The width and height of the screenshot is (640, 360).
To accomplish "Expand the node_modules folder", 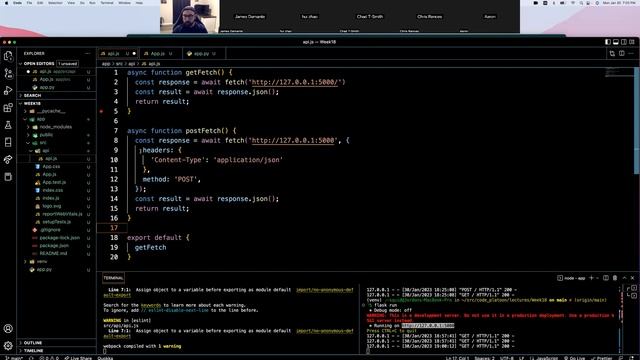I will coord(56,127).
